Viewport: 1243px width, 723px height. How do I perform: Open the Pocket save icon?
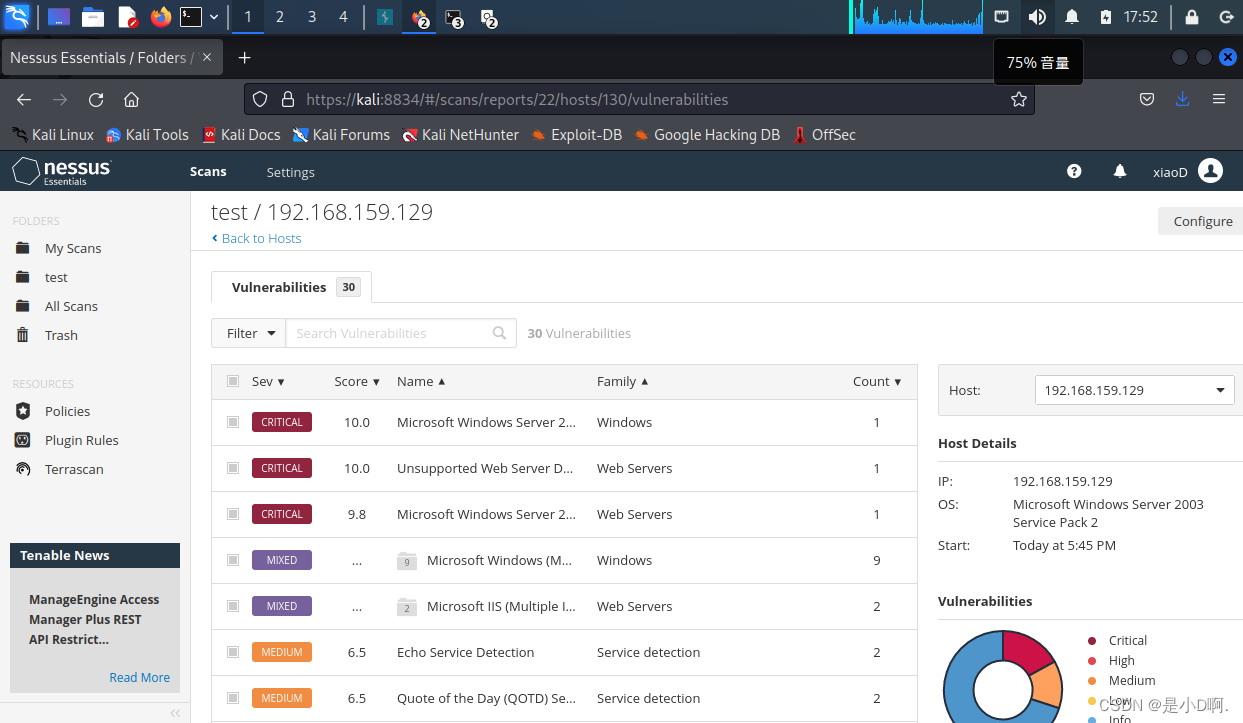pos(1147,99)
